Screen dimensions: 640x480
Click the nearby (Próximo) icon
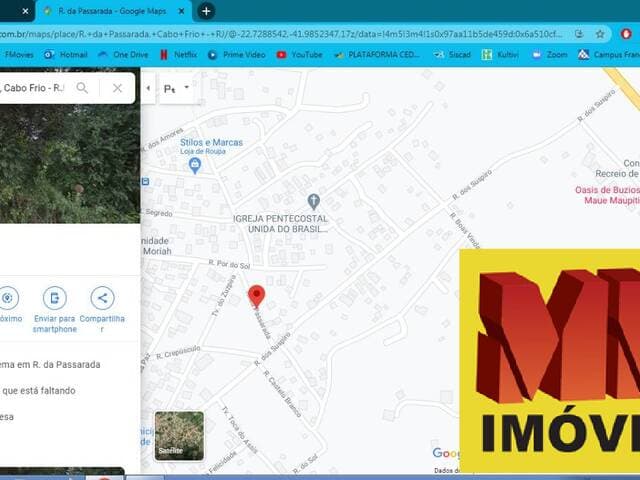(x=7, y=298)
